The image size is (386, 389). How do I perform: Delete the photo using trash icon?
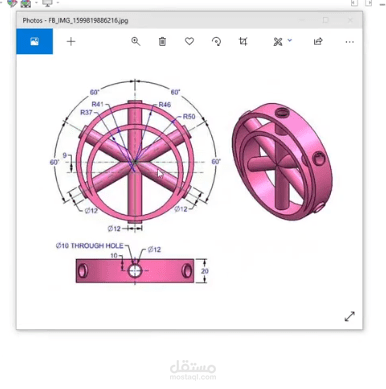[162, 41]
